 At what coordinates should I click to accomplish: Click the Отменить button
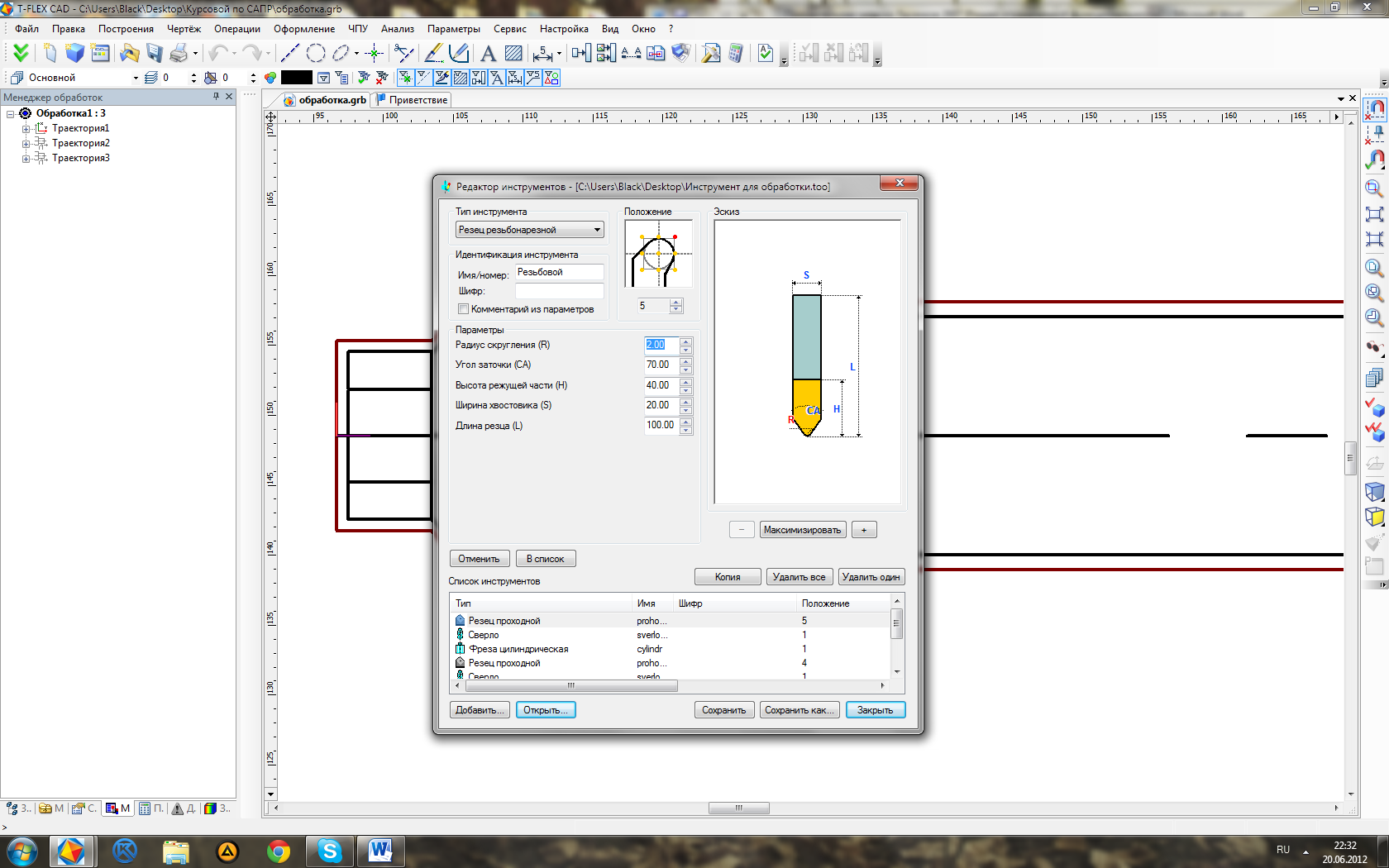point(480,559)
